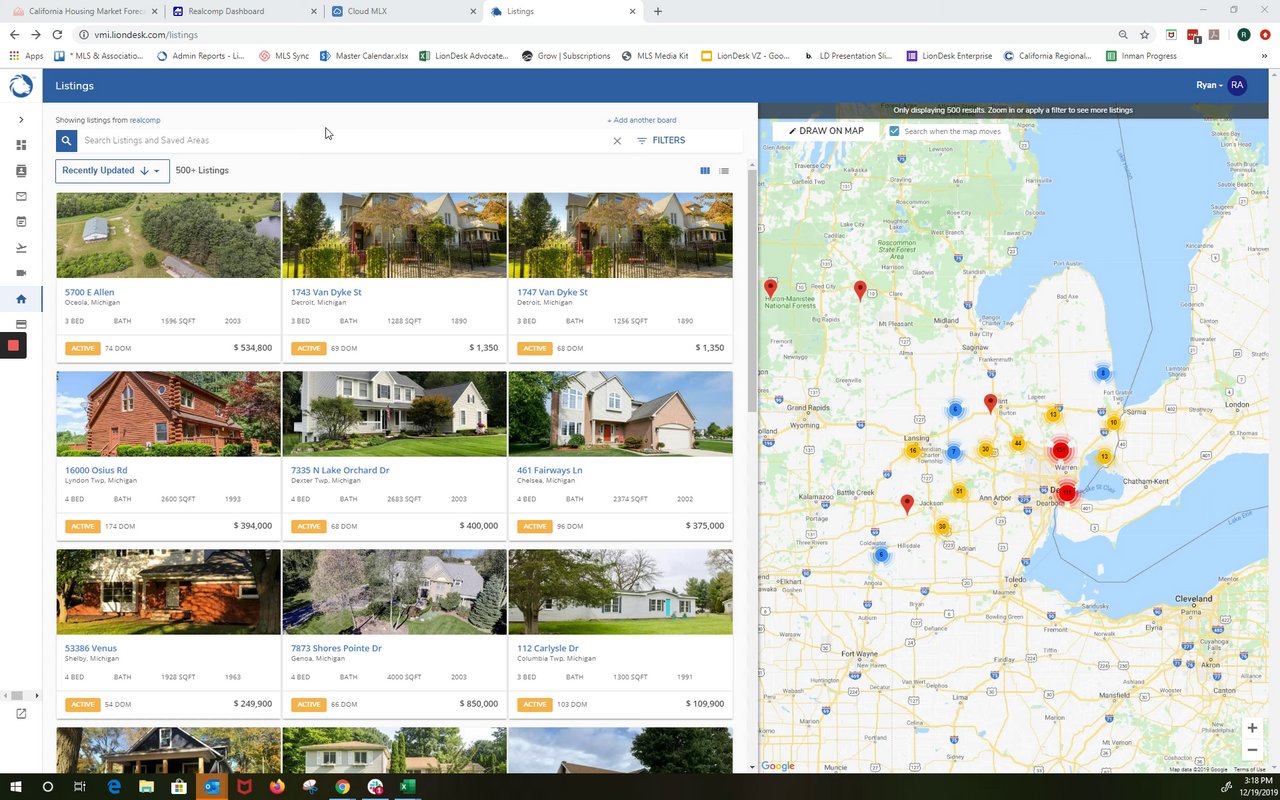Click the external link icon in the sidebar

point(21,714)
